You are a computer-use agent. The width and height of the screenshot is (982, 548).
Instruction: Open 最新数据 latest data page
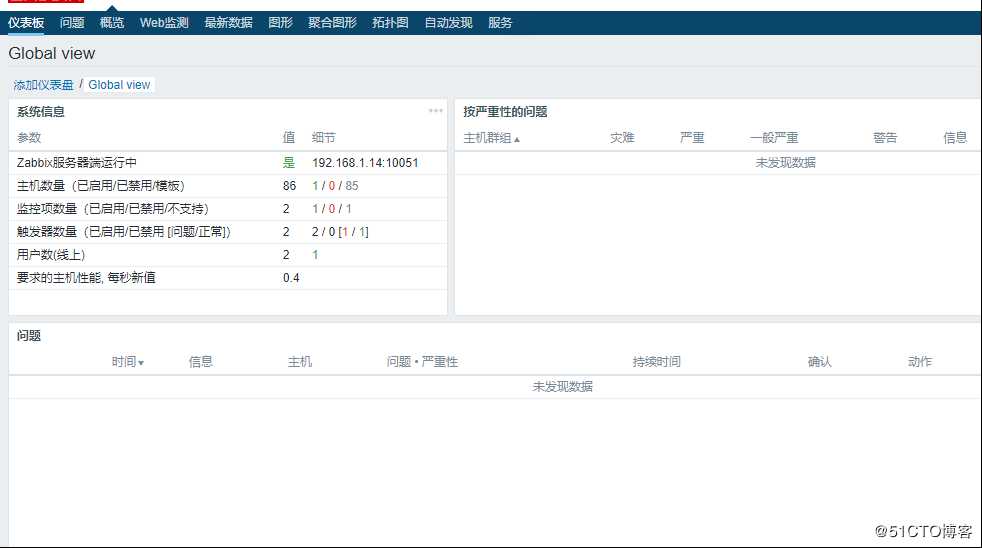[x=229, y=23]
